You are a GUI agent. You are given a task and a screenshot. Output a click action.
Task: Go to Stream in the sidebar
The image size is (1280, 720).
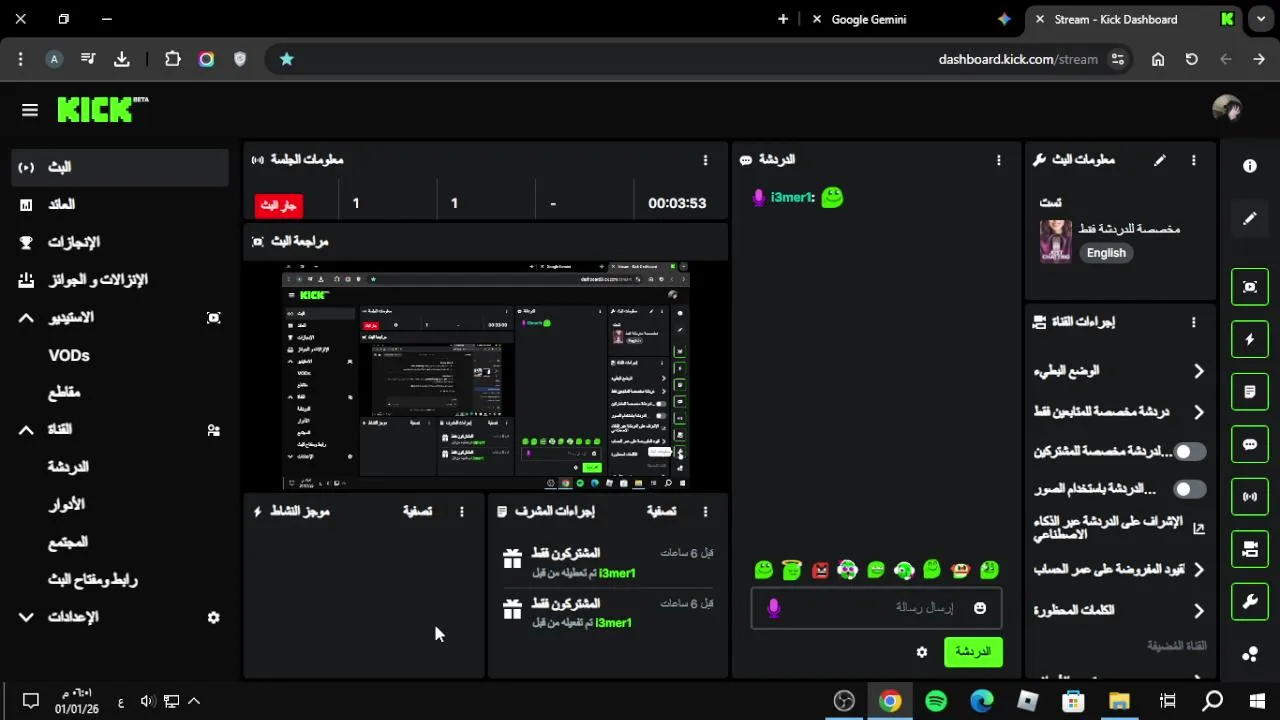point(120,167)
